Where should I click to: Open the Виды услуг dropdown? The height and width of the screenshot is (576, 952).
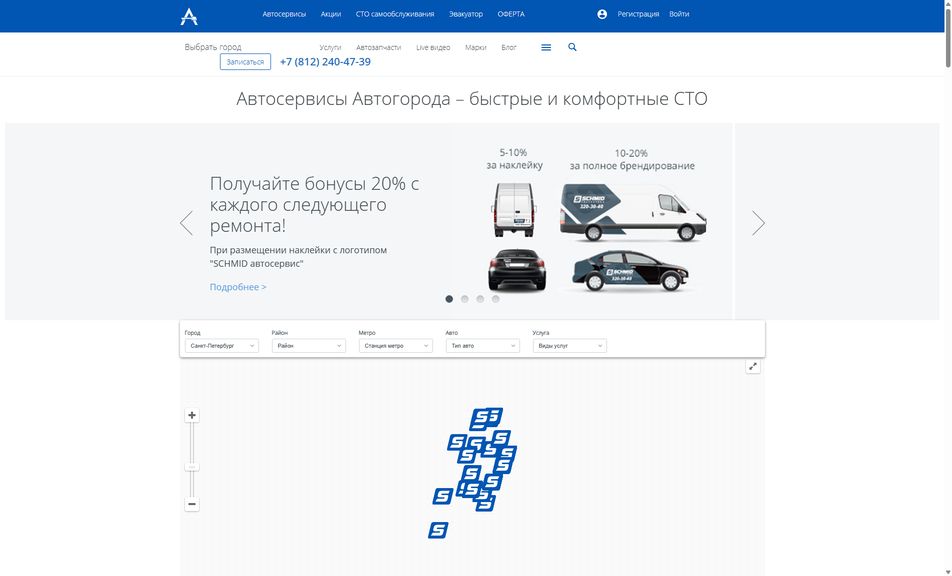coord(570,345)
